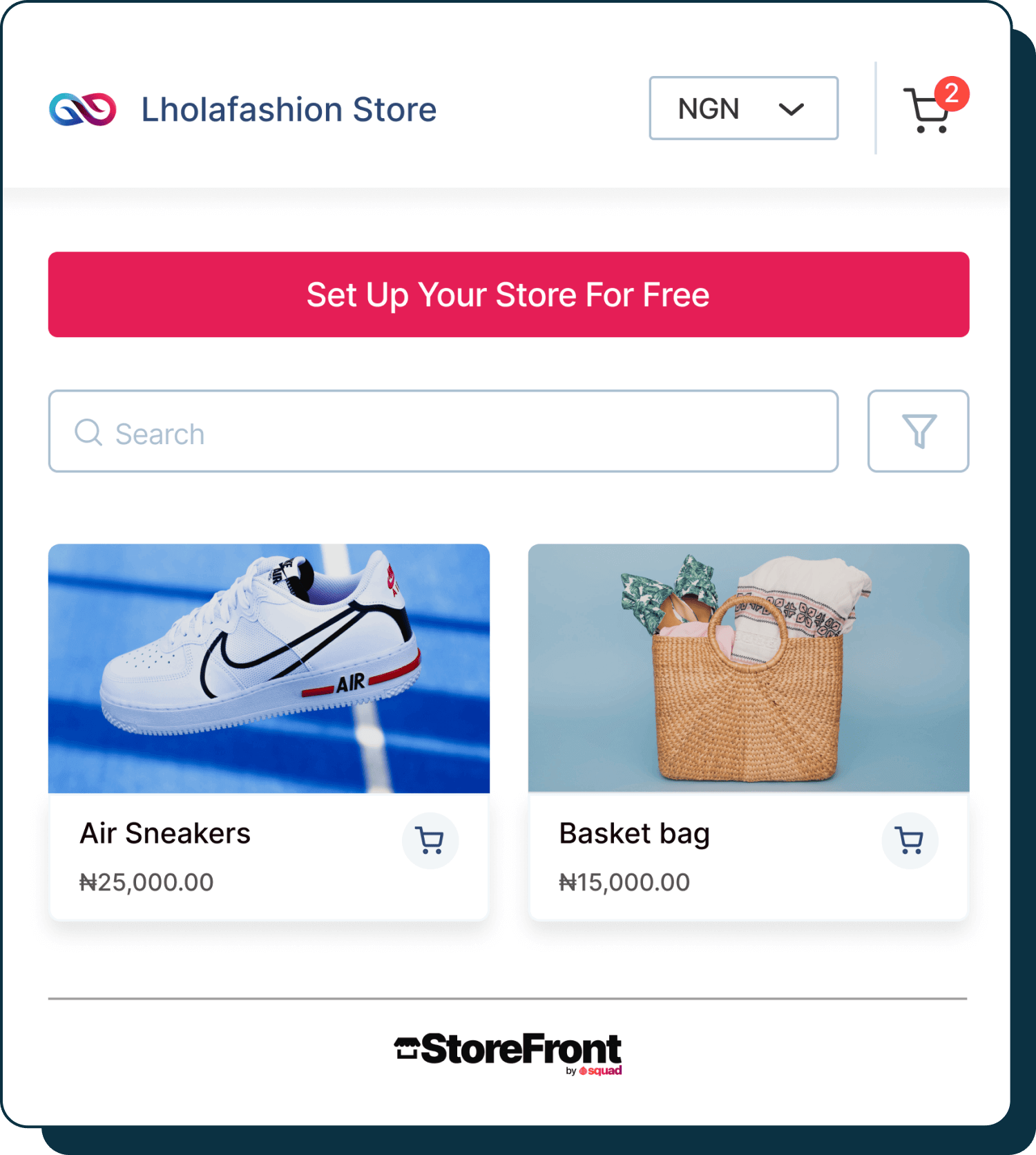This screenshot has height=1155, width=1036.
Task: Open the shopping cart with 2 items
Action: point(927,111)
